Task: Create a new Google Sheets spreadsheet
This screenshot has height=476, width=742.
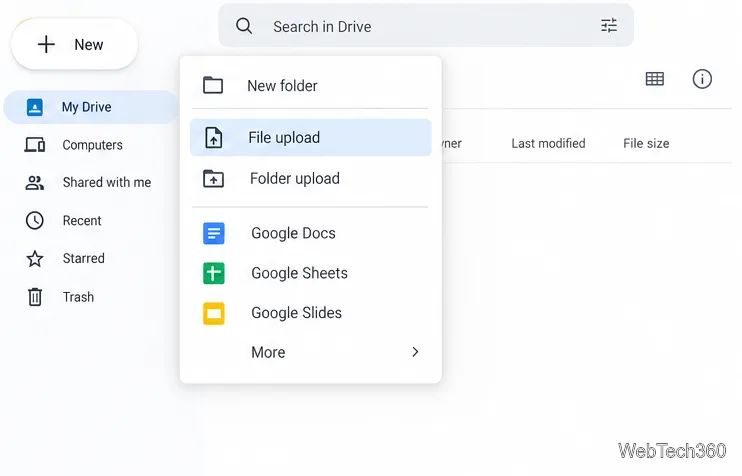Action: (x=310, y=273)
